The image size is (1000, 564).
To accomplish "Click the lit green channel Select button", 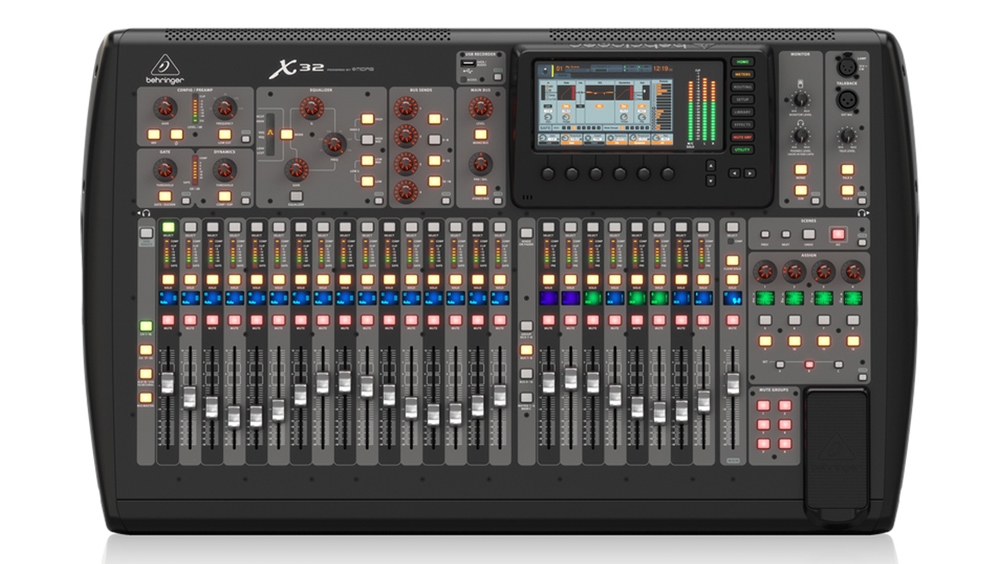I will tap(168, 227).
